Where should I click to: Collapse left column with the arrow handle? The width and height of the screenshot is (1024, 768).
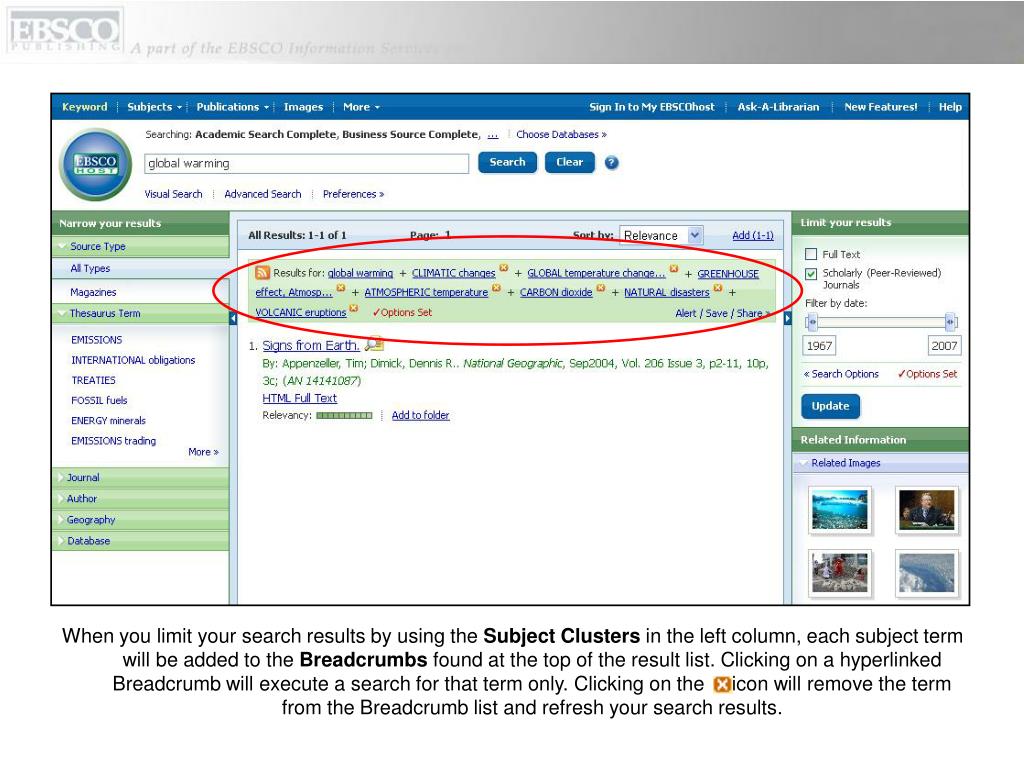pyautogui.click(x=233, y=318)
